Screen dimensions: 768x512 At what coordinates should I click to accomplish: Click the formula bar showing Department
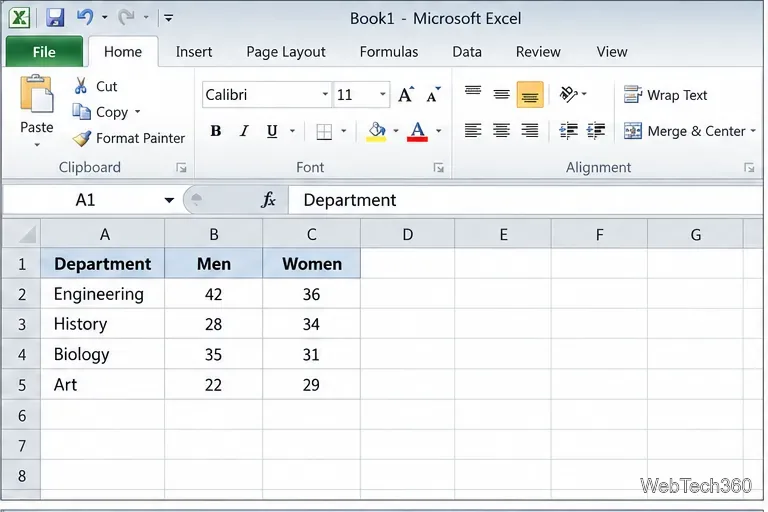tap(525, 200)
